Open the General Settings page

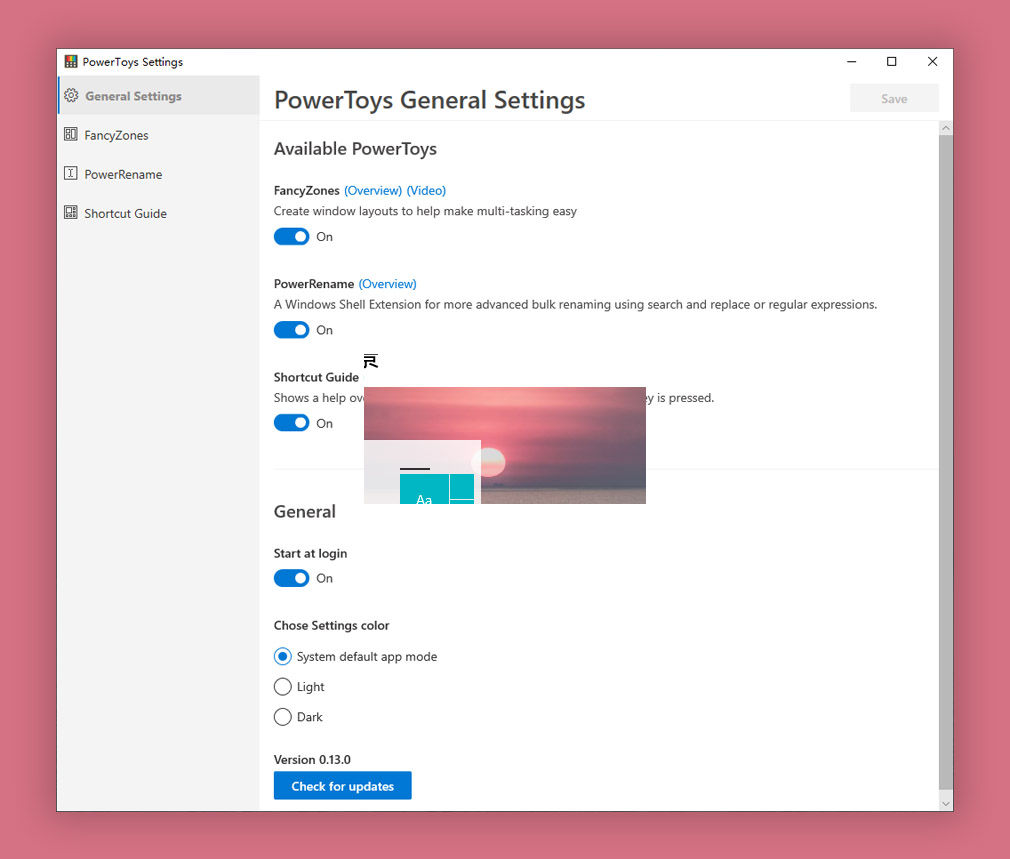158,95
